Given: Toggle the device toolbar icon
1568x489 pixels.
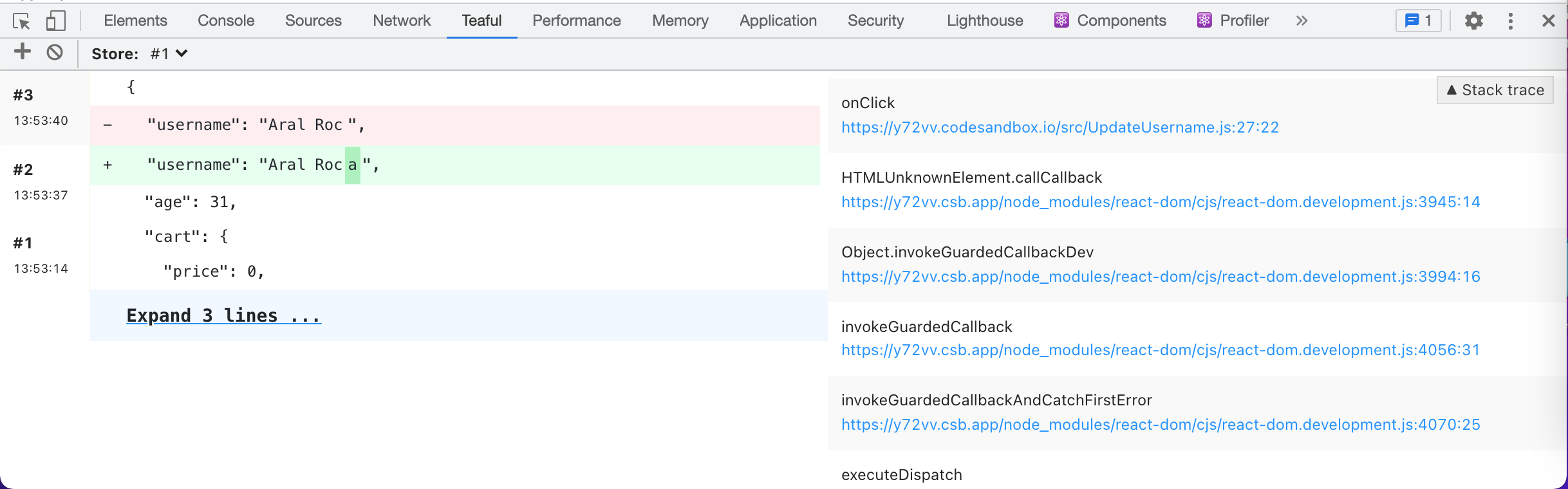Looking at the screenshot, I should tap(56, 21).
